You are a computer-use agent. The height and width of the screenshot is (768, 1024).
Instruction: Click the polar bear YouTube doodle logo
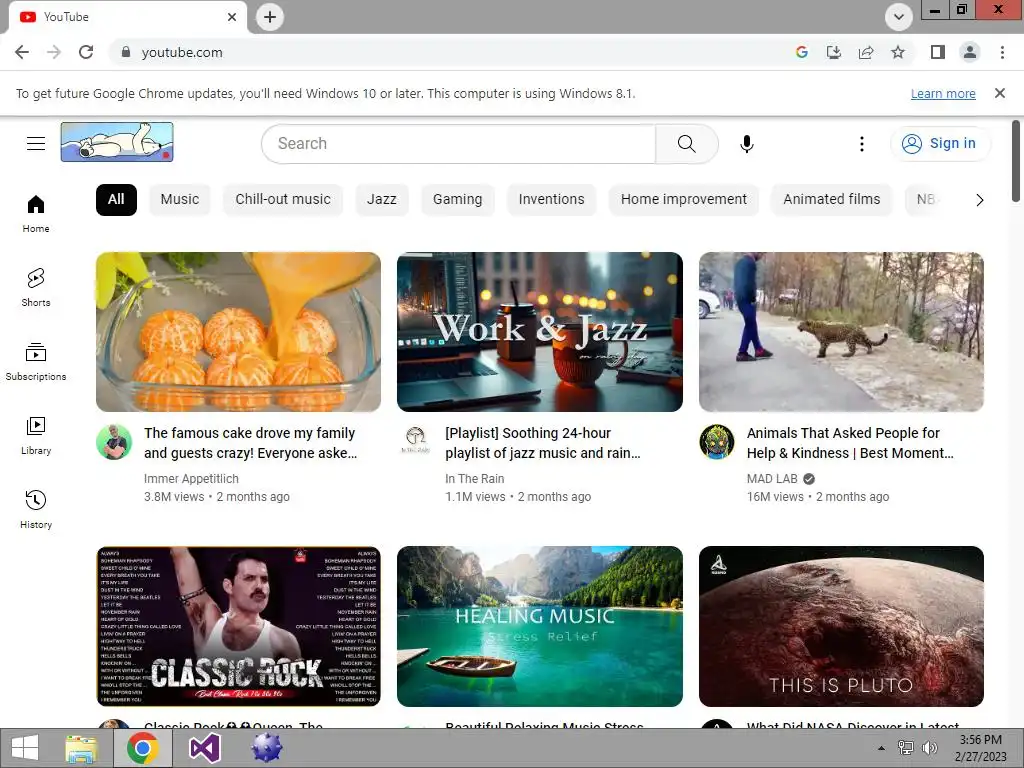point(117,142)
